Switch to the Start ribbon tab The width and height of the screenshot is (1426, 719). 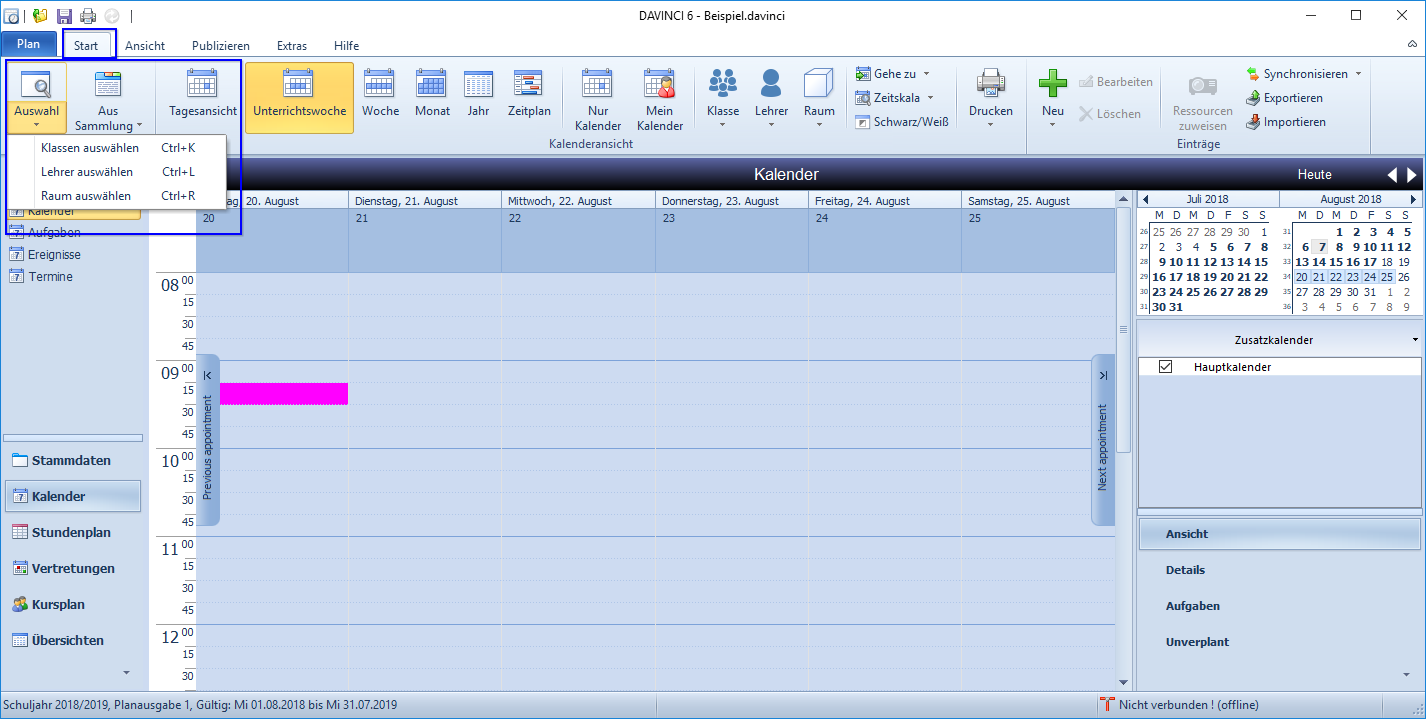[86, 45]
